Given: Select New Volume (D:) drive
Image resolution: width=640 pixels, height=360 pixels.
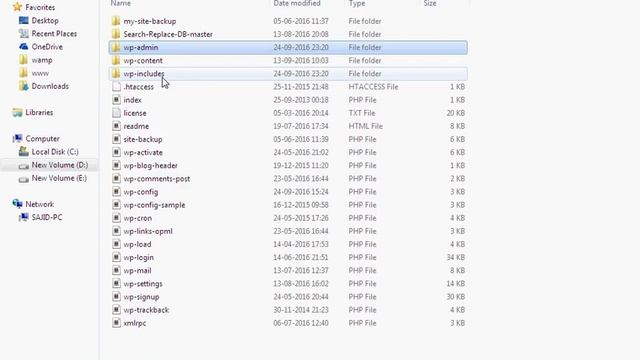Looking at the screenshot, I should (x=60, y=165).
